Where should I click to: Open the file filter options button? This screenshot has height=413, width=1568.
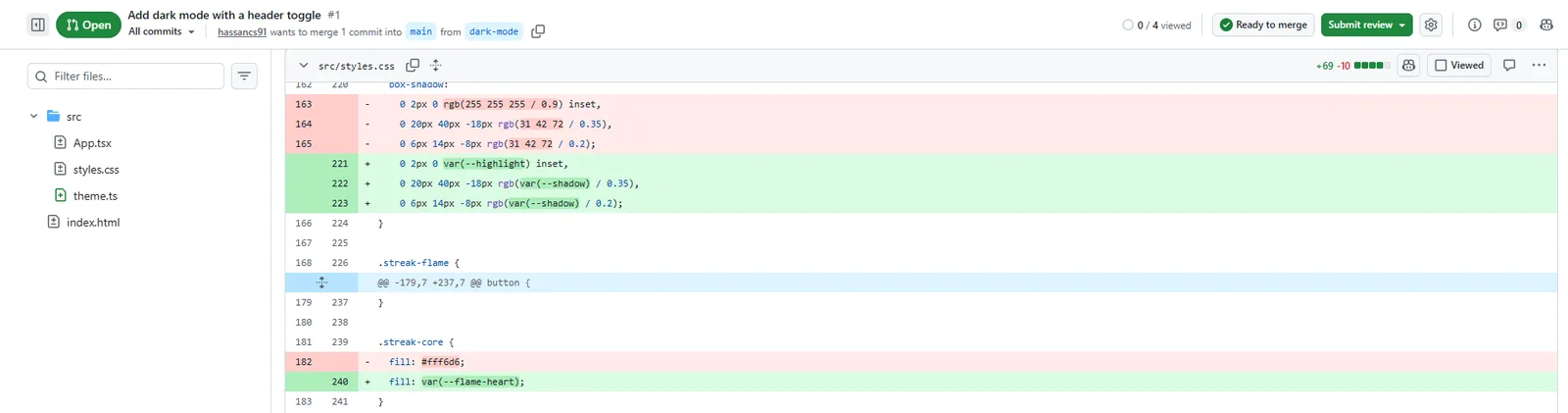click(x=244, y=76)
